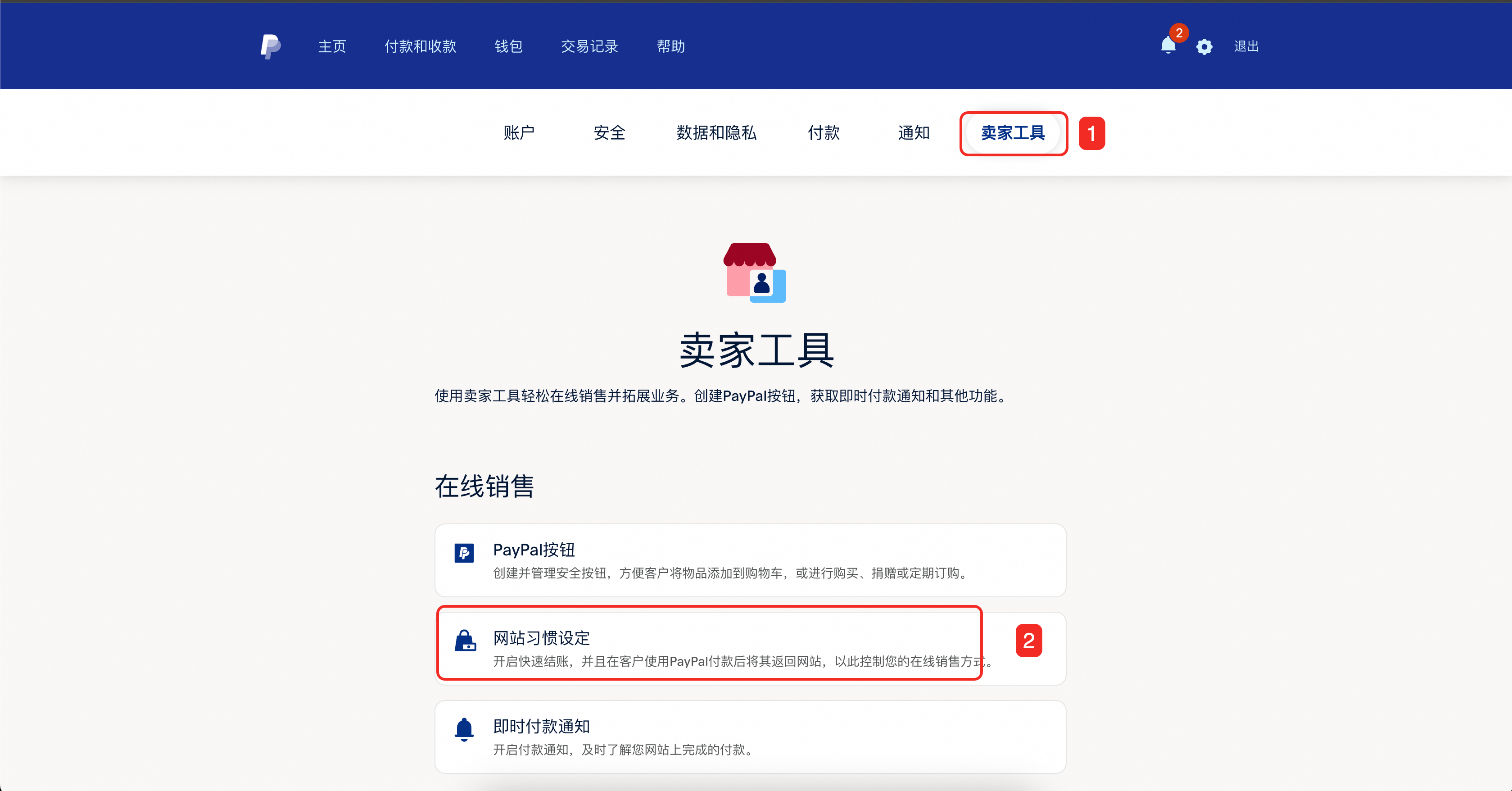Click the red notification badge count
Image resolution: width=1512 pixels, height=791 pixels.
pos(1179,33)
